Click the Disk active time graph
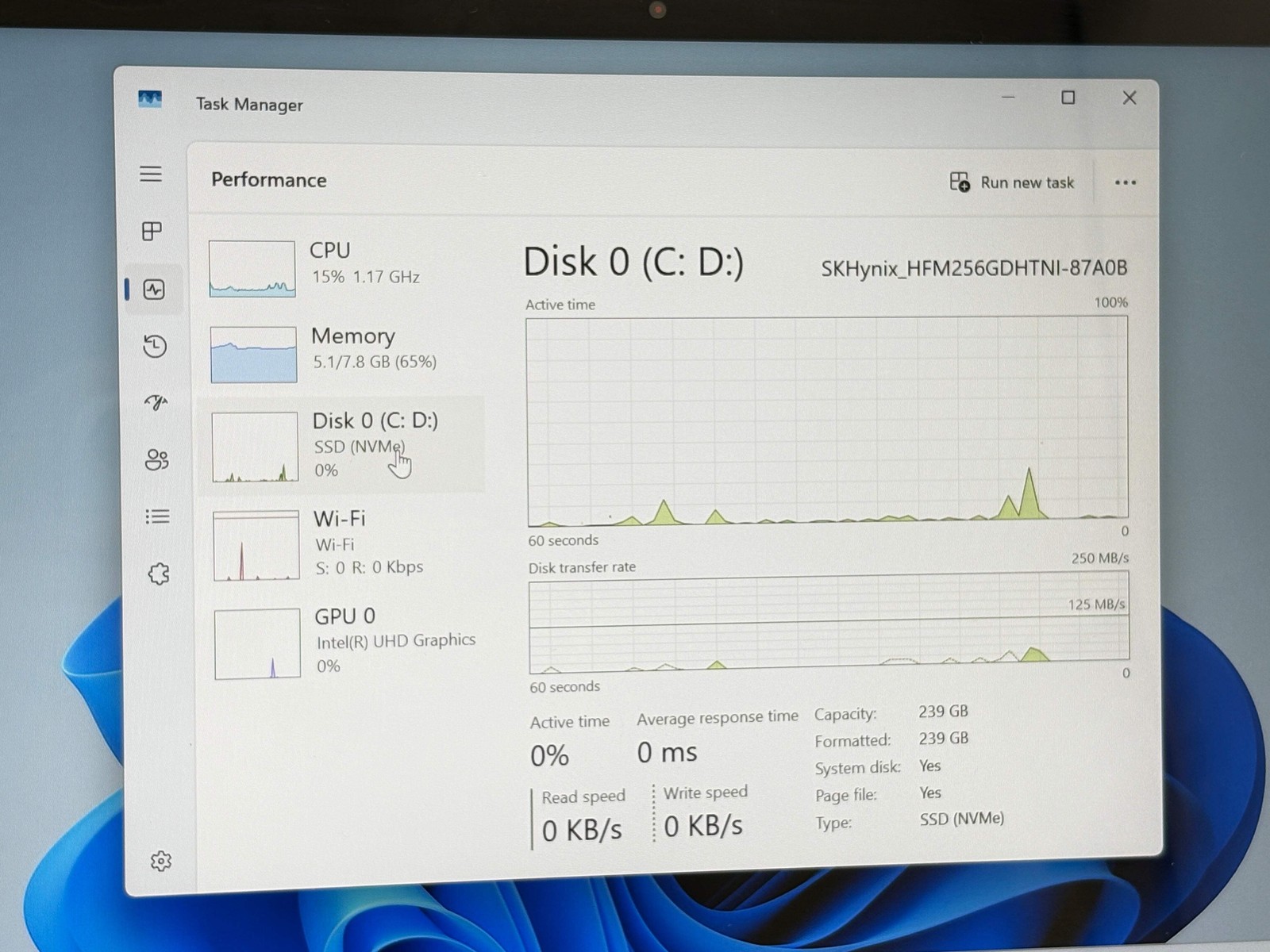 pyautogui.click(x=827, y=420)
